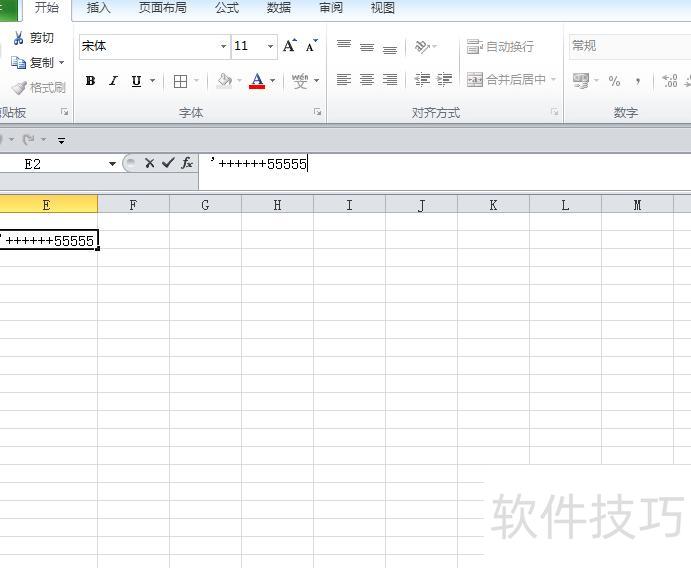Open the number format (常规) combo box
This screenshot has height=568, width=691.
point(630,46)
